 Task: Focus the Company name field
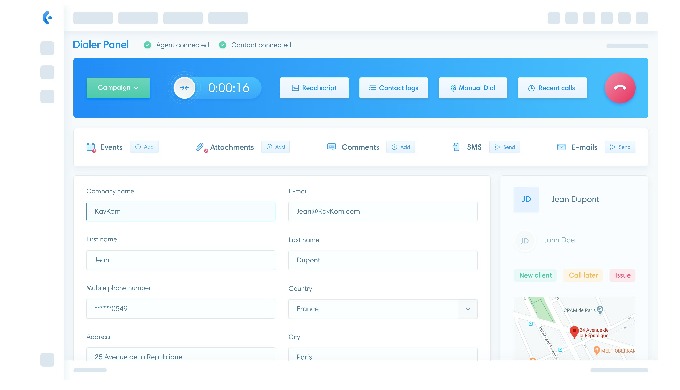(x=181, y=211)
